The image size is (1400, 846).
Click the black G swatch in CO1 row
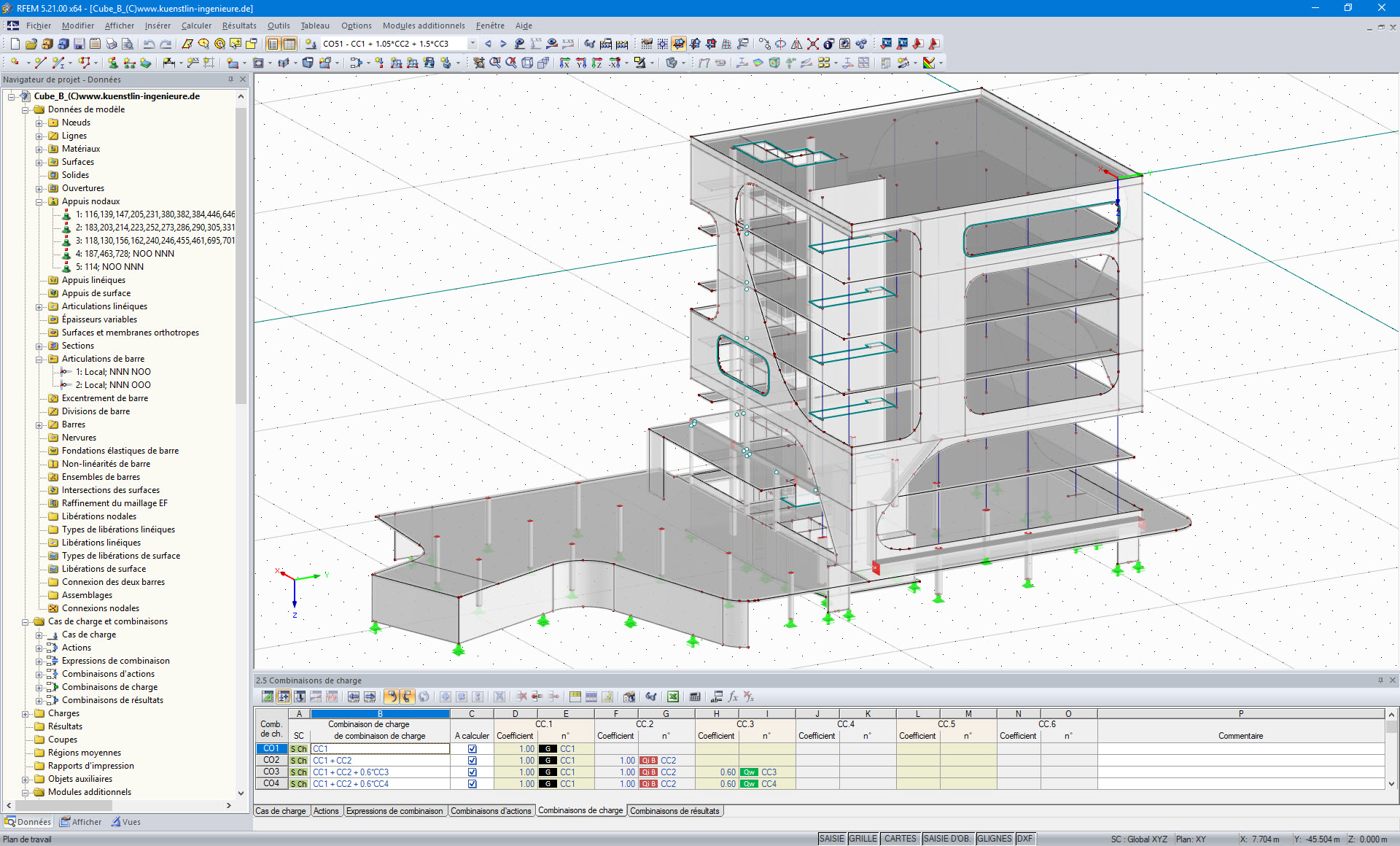tap(548, 749)
